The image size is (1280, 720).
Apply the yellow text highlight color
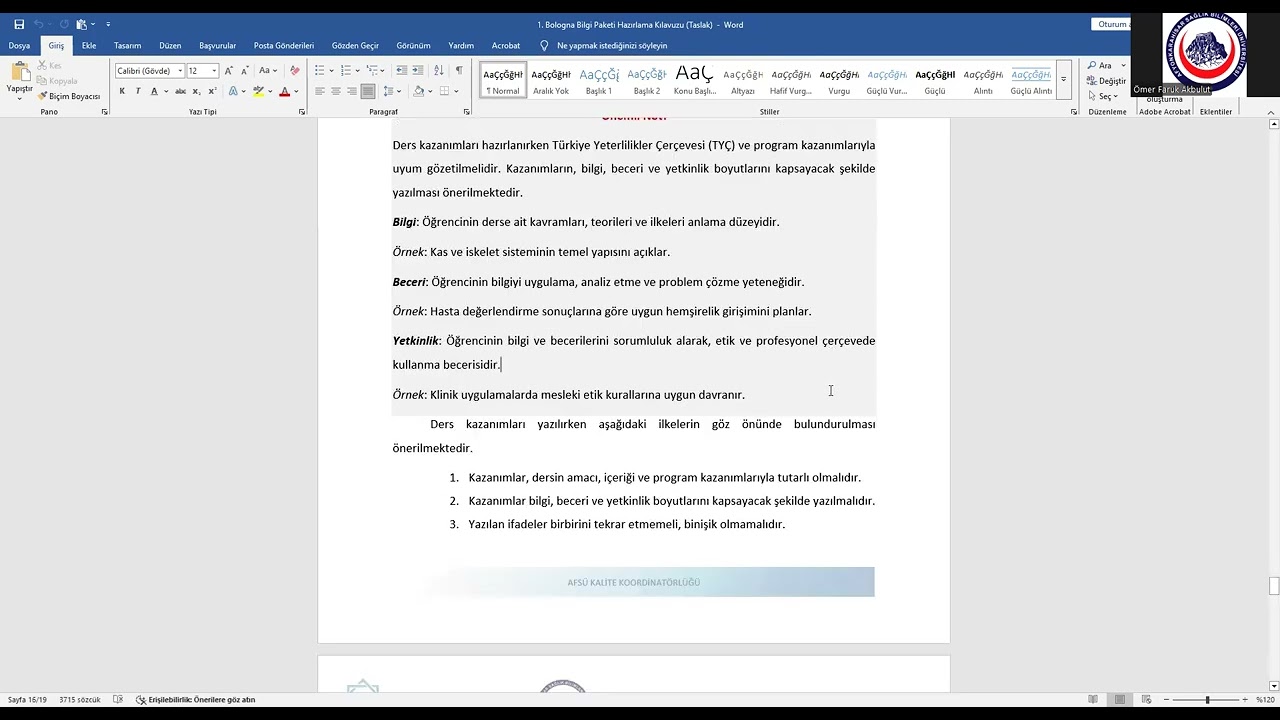click(x=258, y=91)
